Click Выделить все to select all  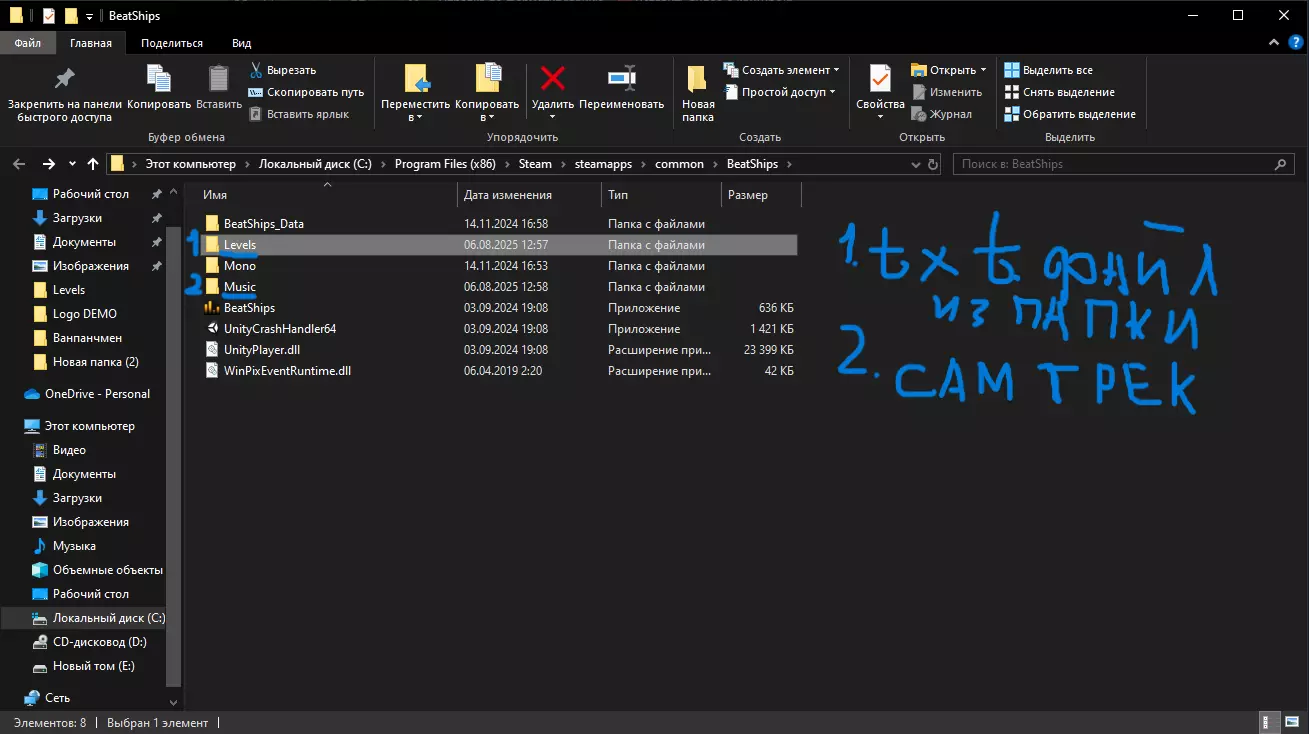1048,70
